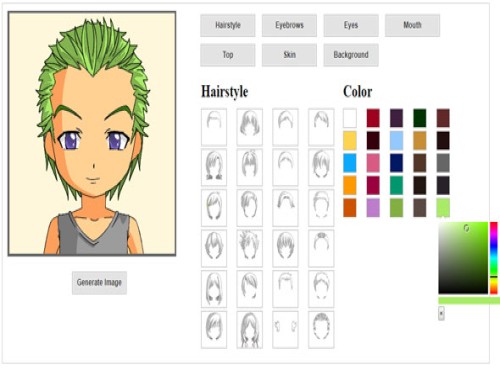Pick the white color swatch

click(350, 118)
